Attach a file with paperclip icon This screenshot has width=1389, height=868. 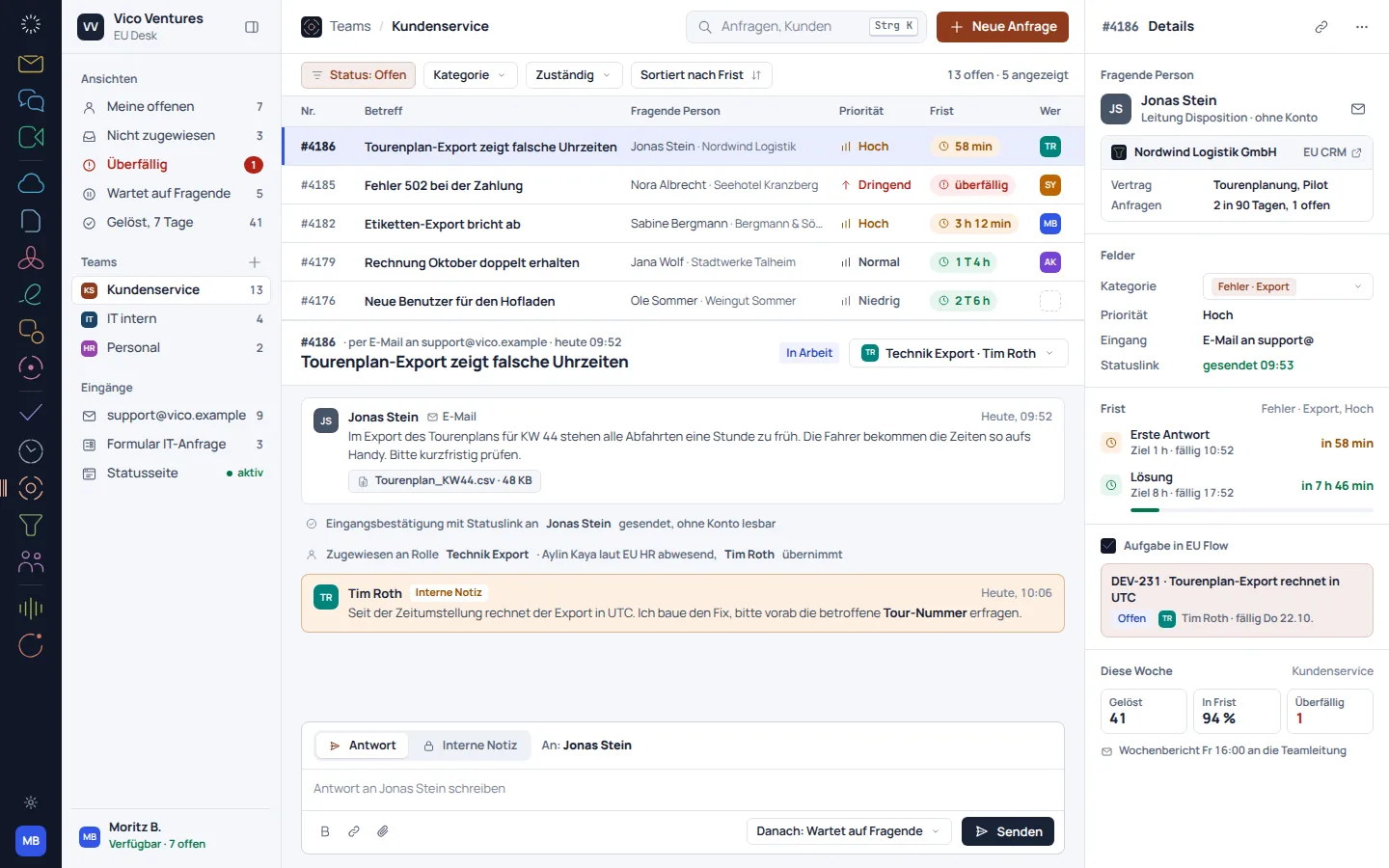(x=383, y=831)
